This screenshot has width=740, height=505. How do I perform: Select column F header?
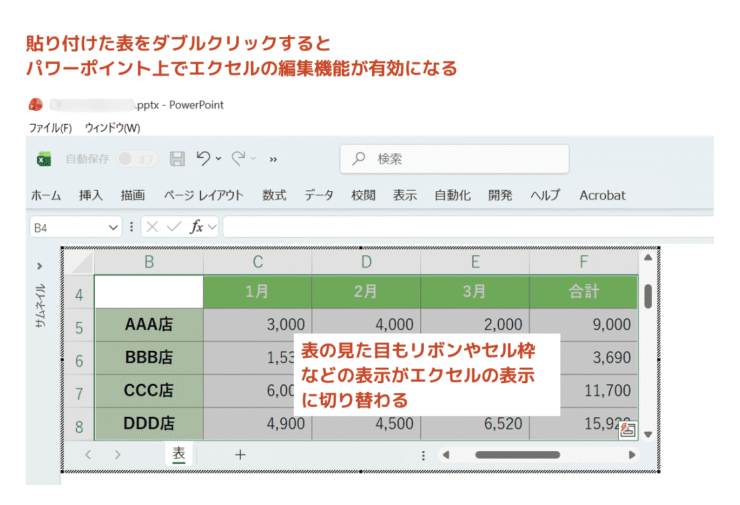click(x=584, y=262)
